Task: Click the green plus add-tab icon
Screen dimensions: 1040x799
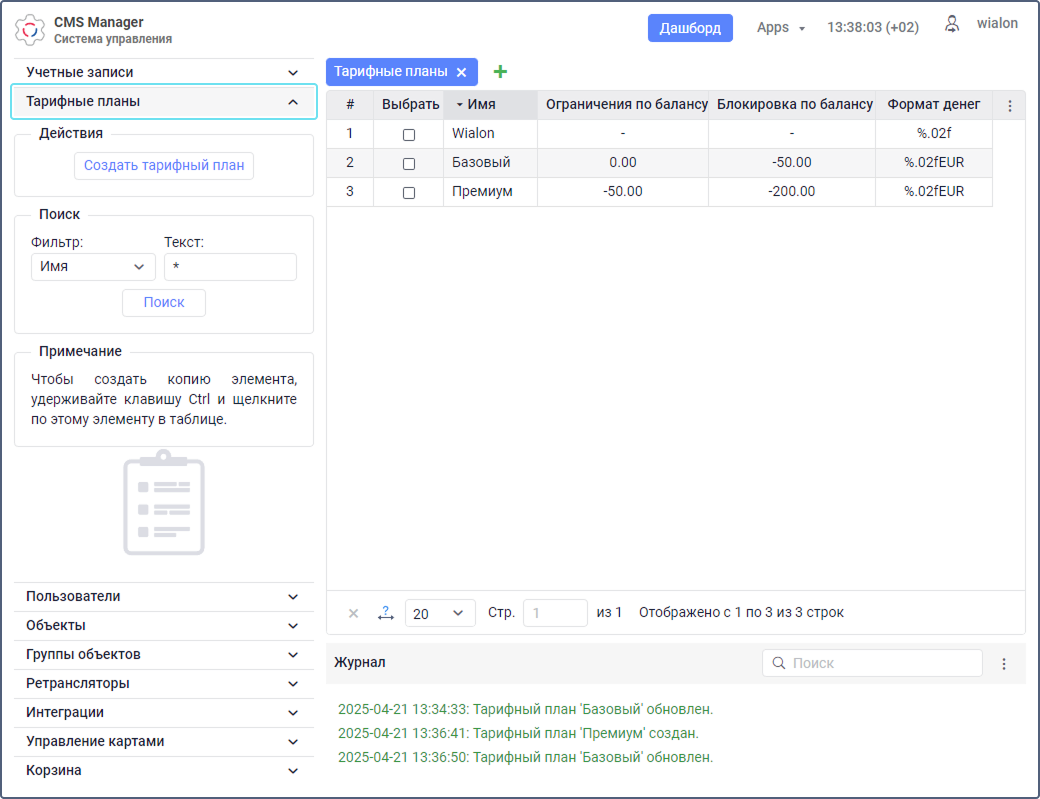Action: click(x=501, y=72)
